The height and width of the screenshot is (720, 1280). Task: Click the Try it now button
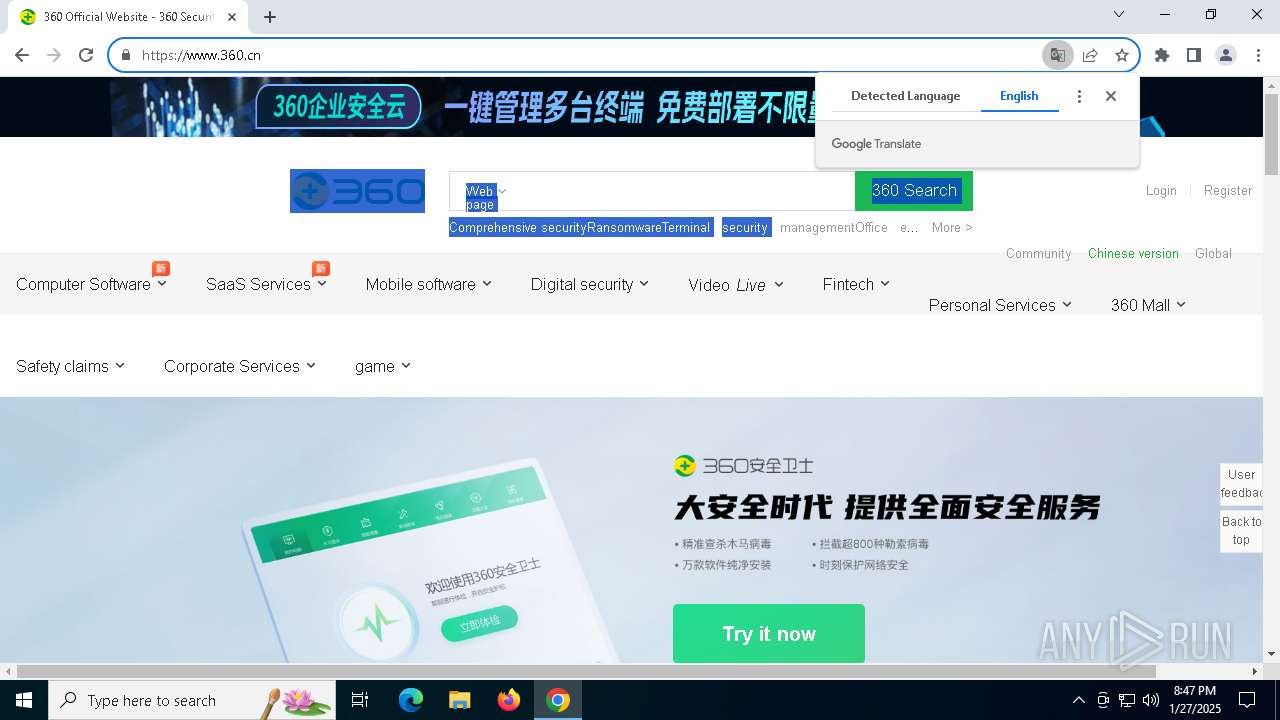click(x=769, y=633)
